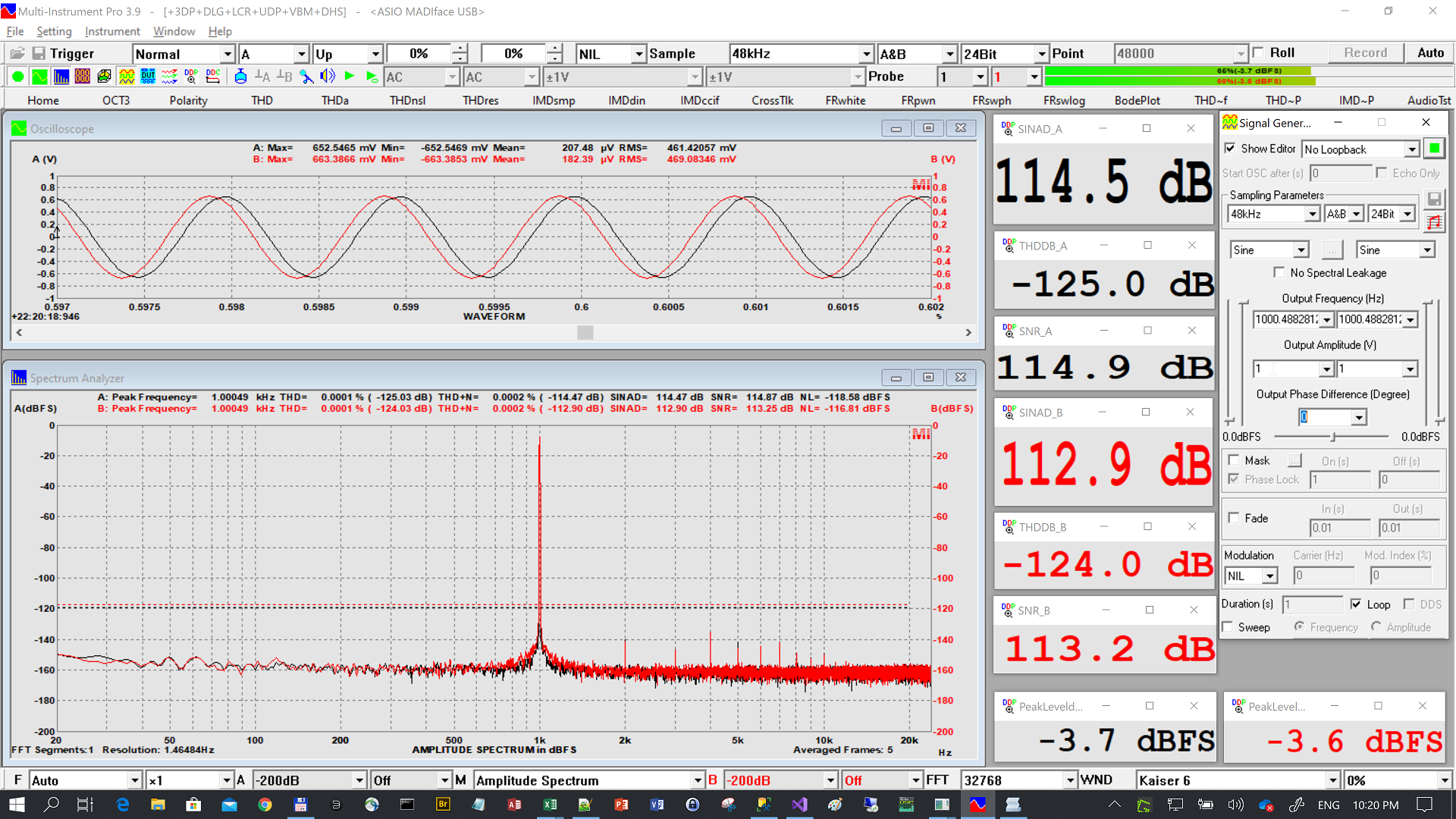The image size is (1456, 819).
Task: Click the channel B zeroing icon
Action: [x=284, y=77]
